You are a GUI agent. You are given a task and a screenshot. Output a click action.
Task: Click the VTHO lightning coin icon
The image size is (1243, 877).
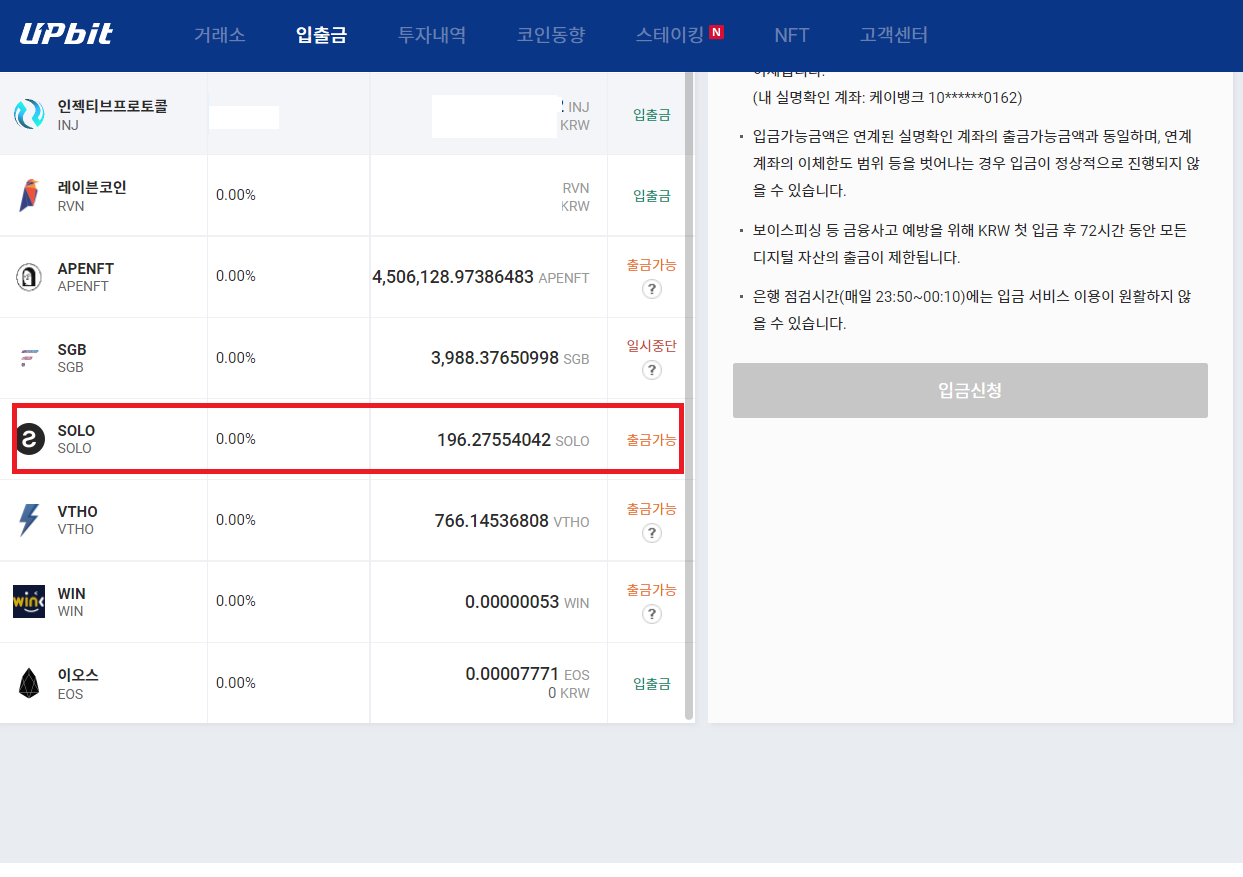[29, 520]
